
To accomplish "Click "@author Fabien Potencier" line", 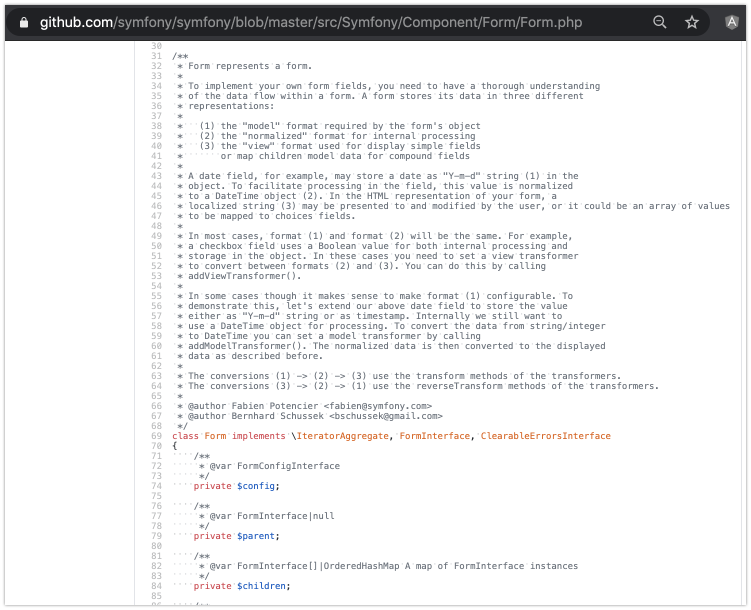I will 309,406.
